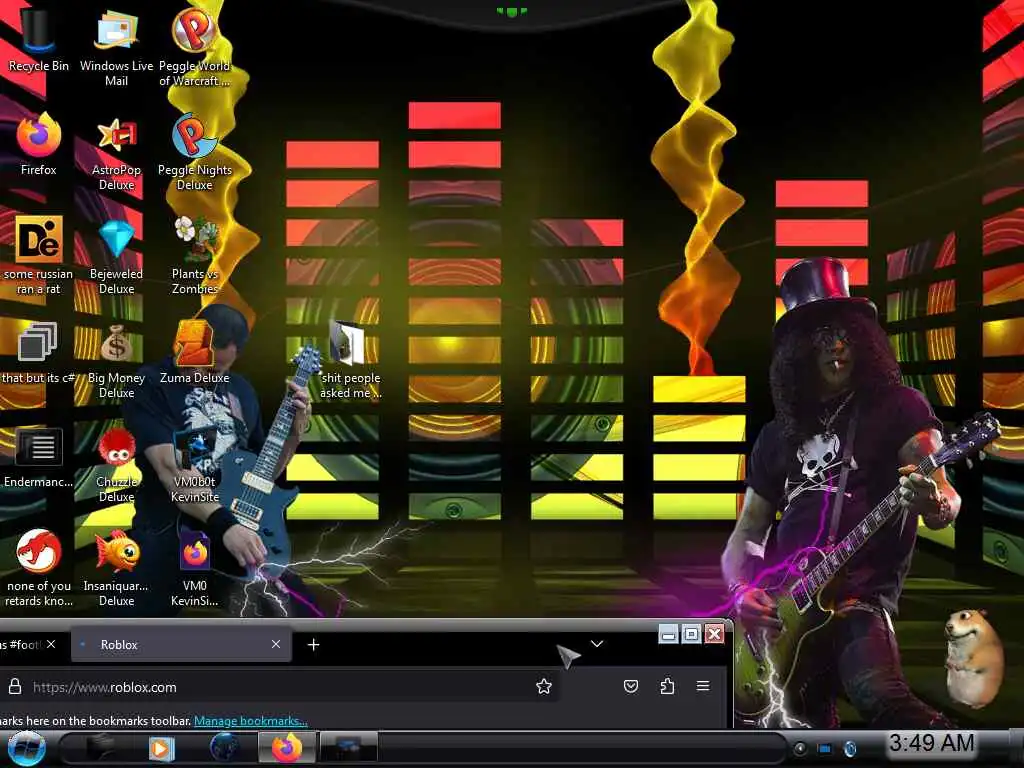Select the Windows Live Mail desktop icon
The image size is (1024, 768).
pyautogui.click(x=116, y=46)
